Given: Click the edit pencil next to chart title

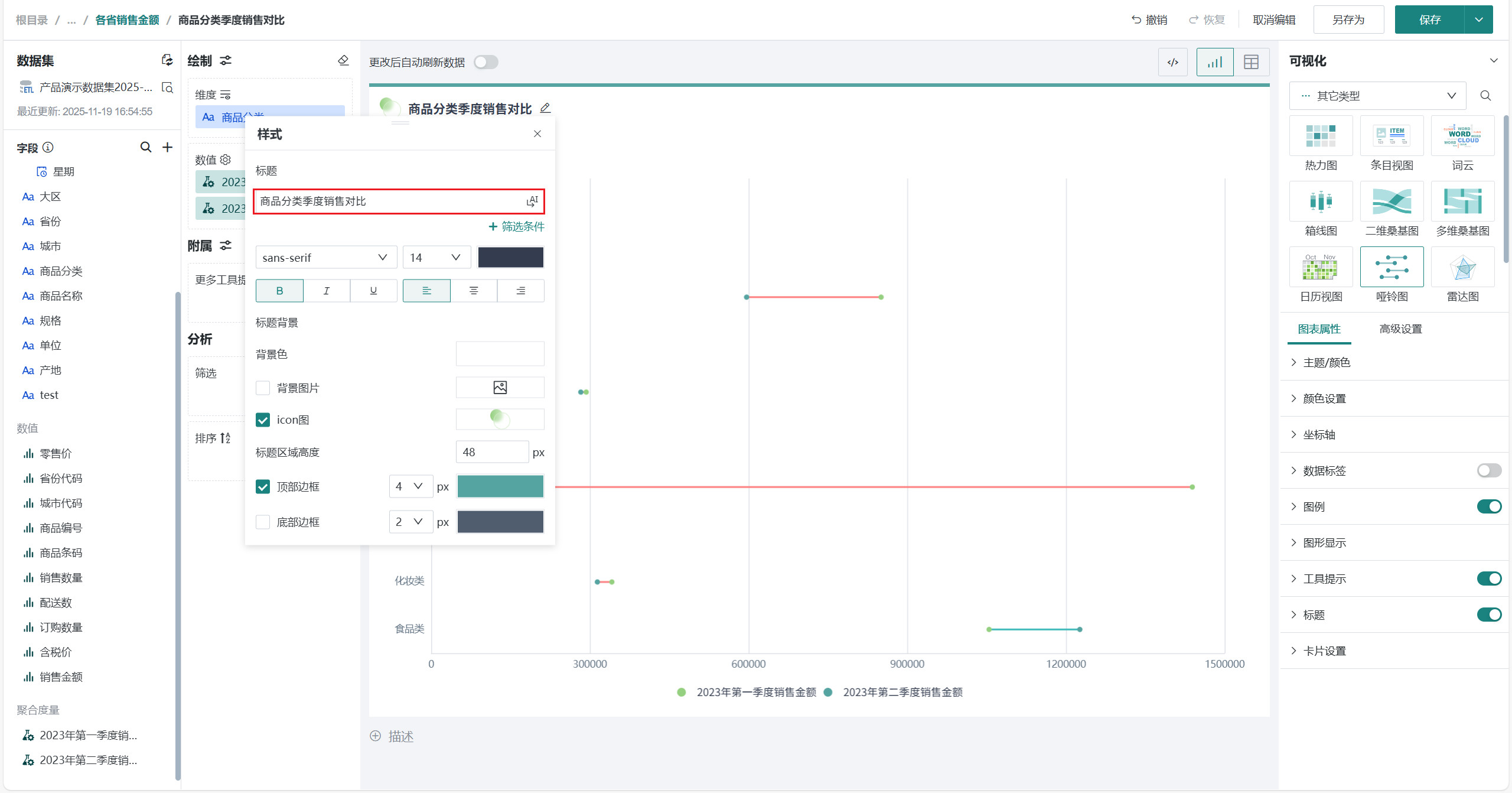Looking at the screenshot, I should (545, 108).
